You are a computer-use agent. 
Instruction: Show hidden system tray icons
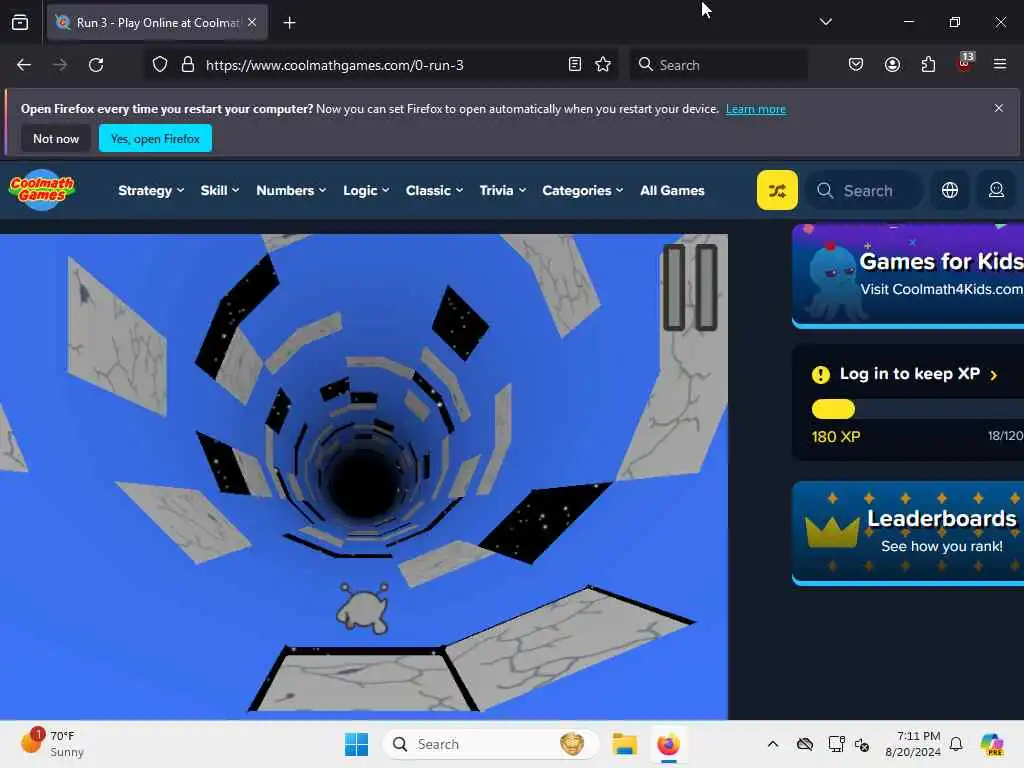pos(773,744)
